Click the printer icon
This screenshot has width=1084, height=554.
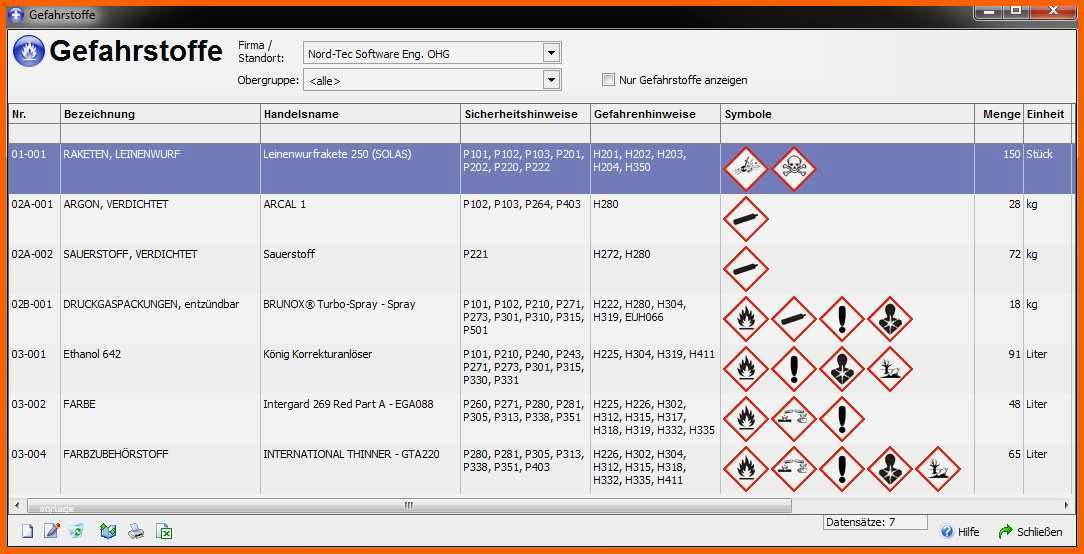click(x=136, y=531)
